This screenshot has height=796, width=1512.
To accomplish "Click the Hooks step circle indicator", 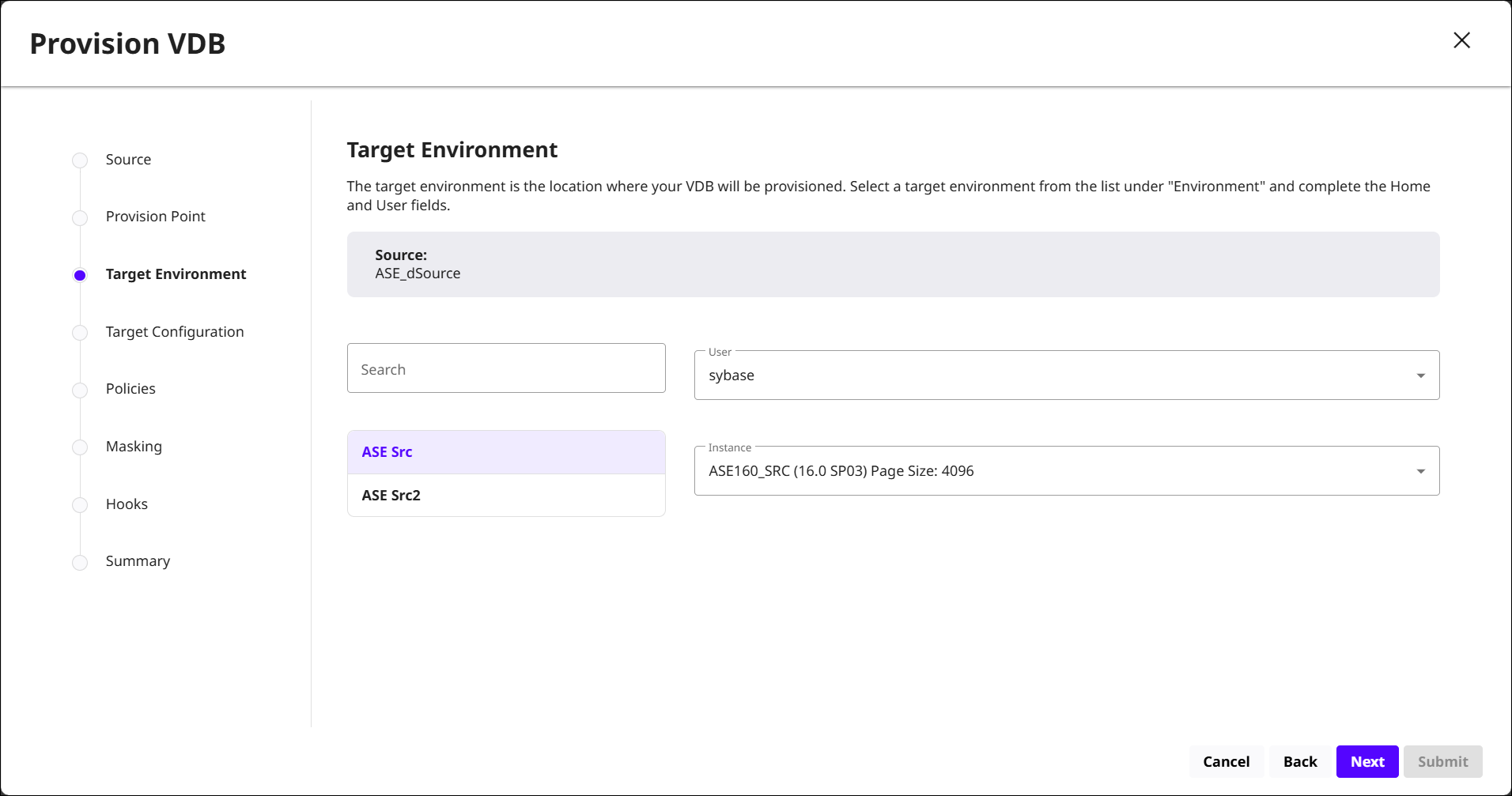I will click(80, 505).
